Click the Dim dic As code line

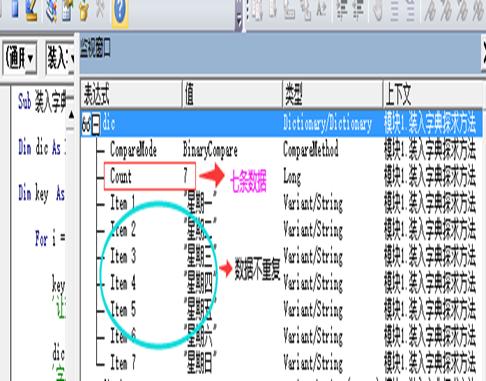pyautogui.click(x=41, y=147)
